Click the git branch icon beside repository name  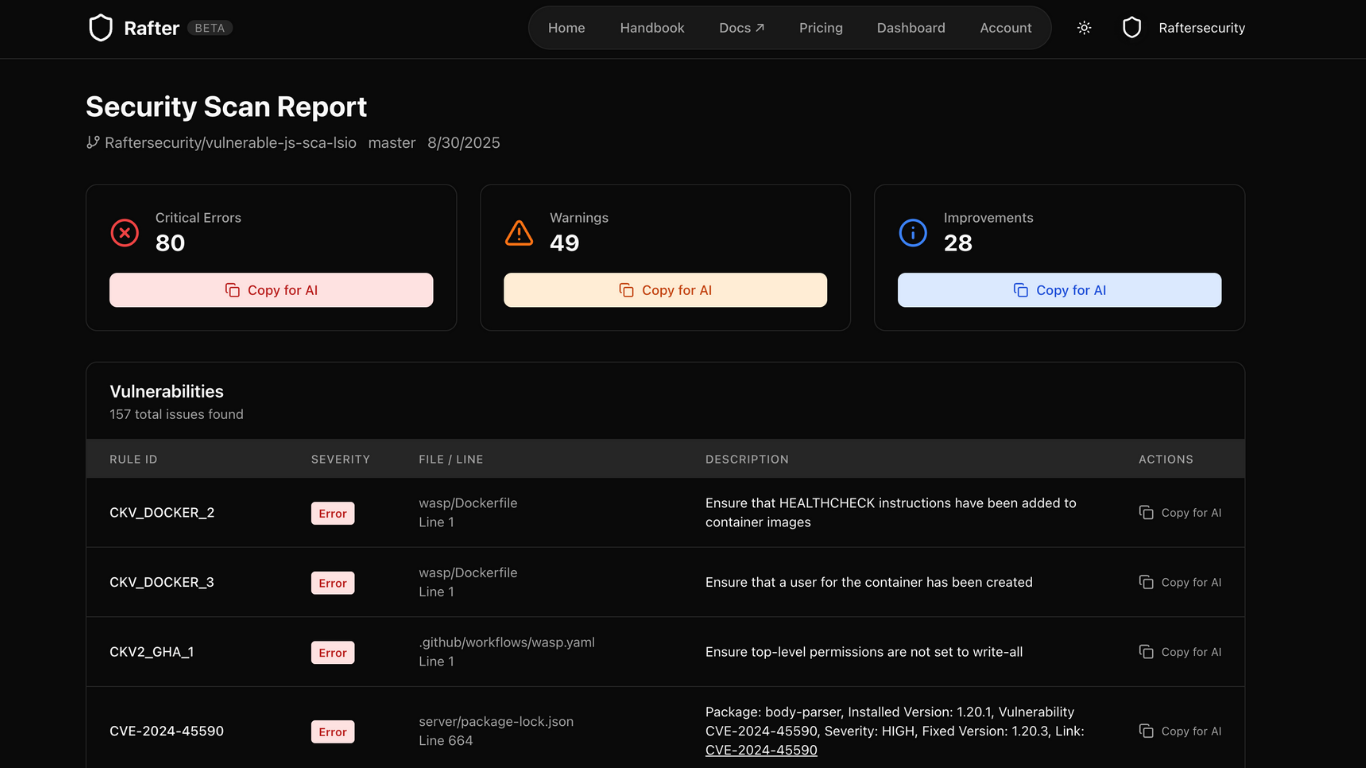pos(93,143)
